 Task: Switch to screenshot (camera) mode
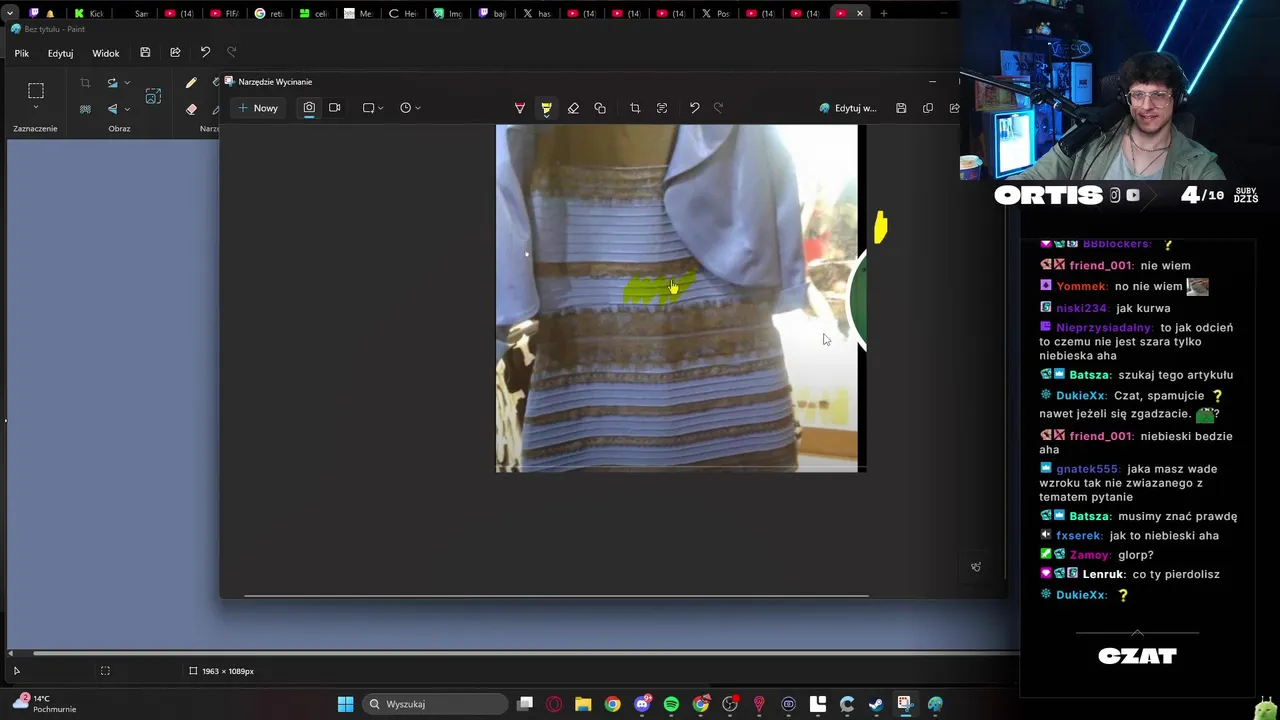(x=309, y=108)
